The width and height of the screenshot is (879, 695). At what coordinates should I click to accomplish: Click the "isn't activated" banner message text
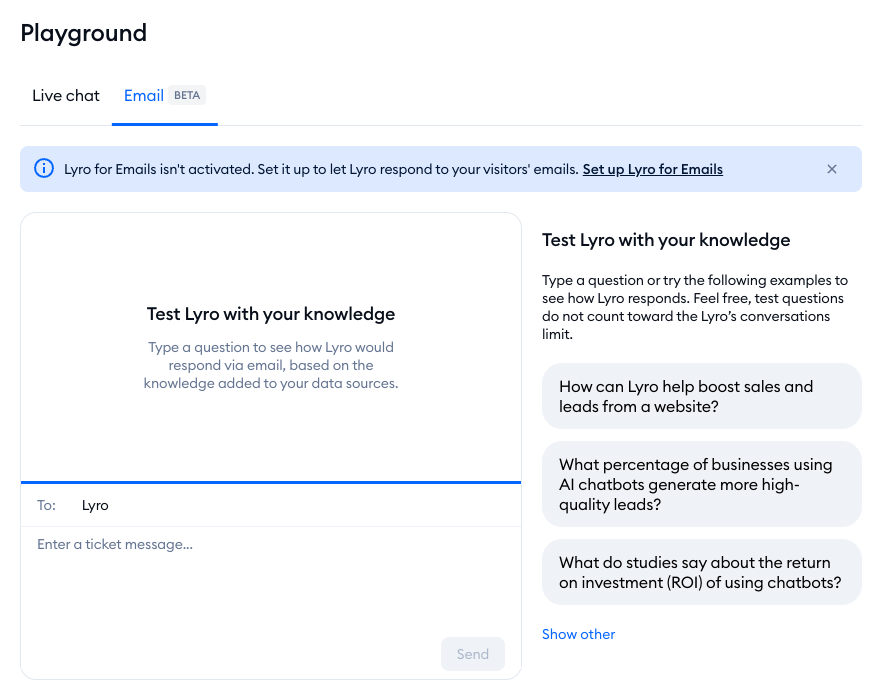pos(321,169)
